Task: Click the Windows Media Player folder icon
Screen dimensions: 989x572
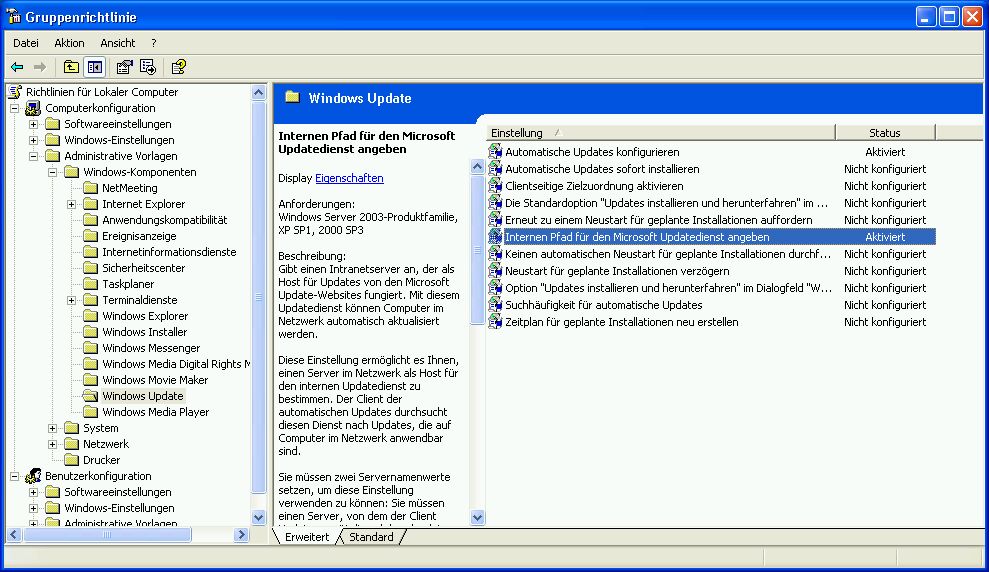Action: (x=91, y=412)
